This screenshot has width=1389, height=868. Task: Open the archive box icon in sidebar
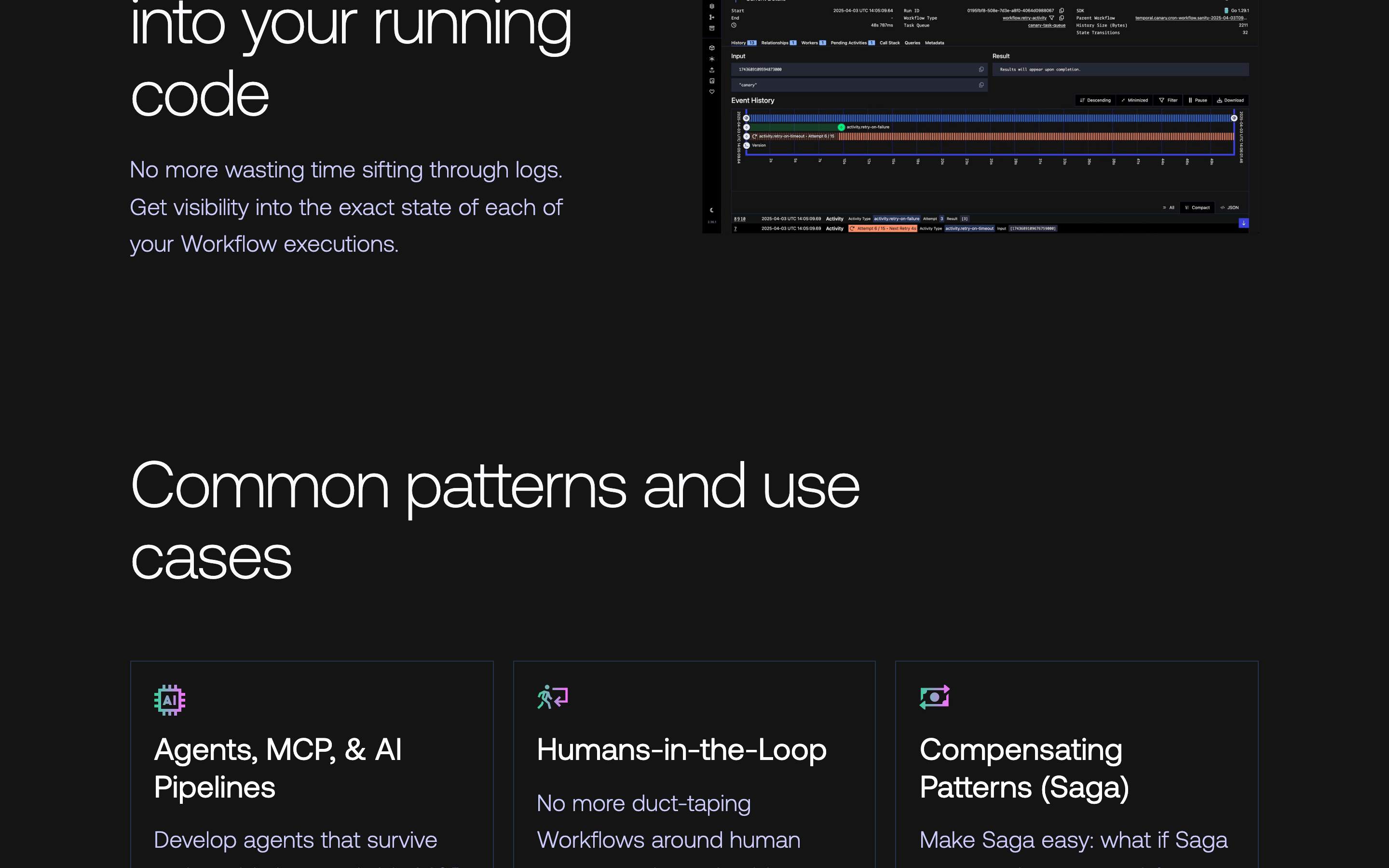pos(712,28)
